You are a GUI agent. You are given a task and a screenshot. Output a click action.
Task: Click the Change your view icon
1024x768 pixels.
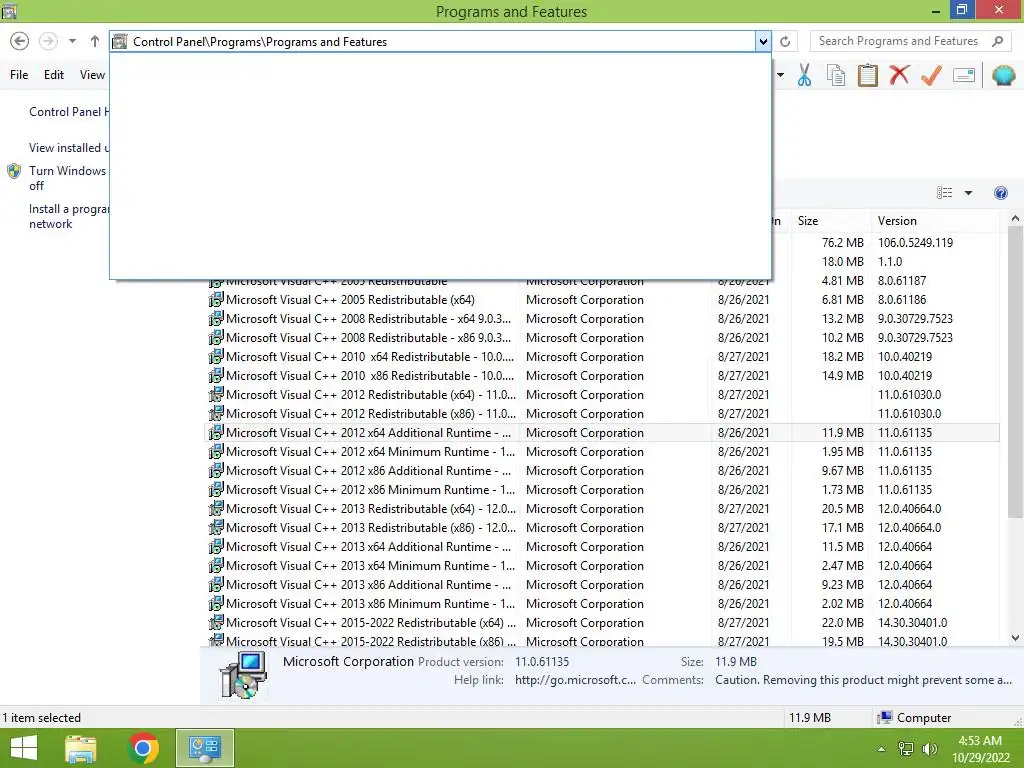click(944, 193)
